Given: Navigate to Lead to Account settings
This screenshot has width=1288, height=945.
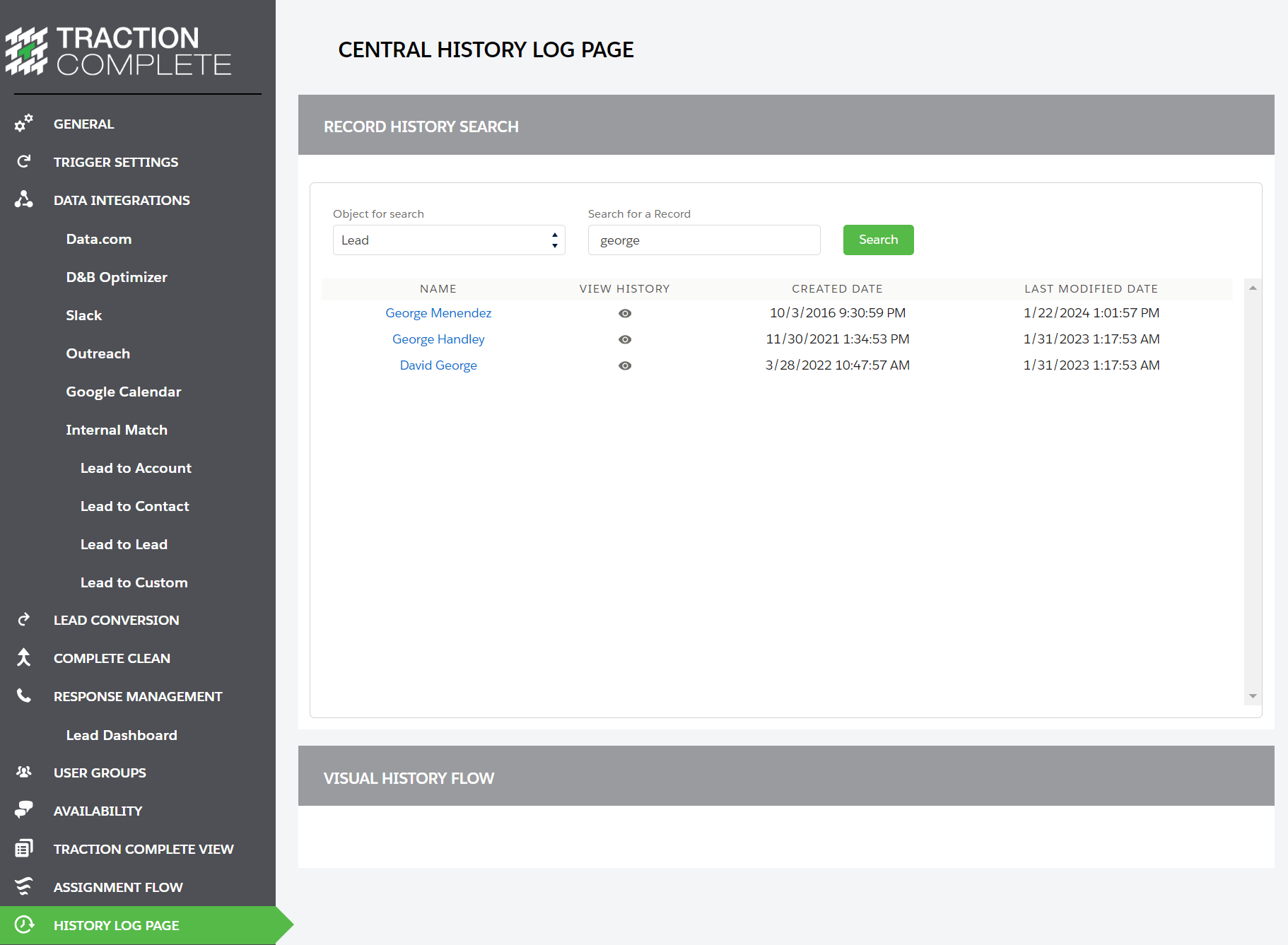Looking at the screenshot, I should point(135,467).
